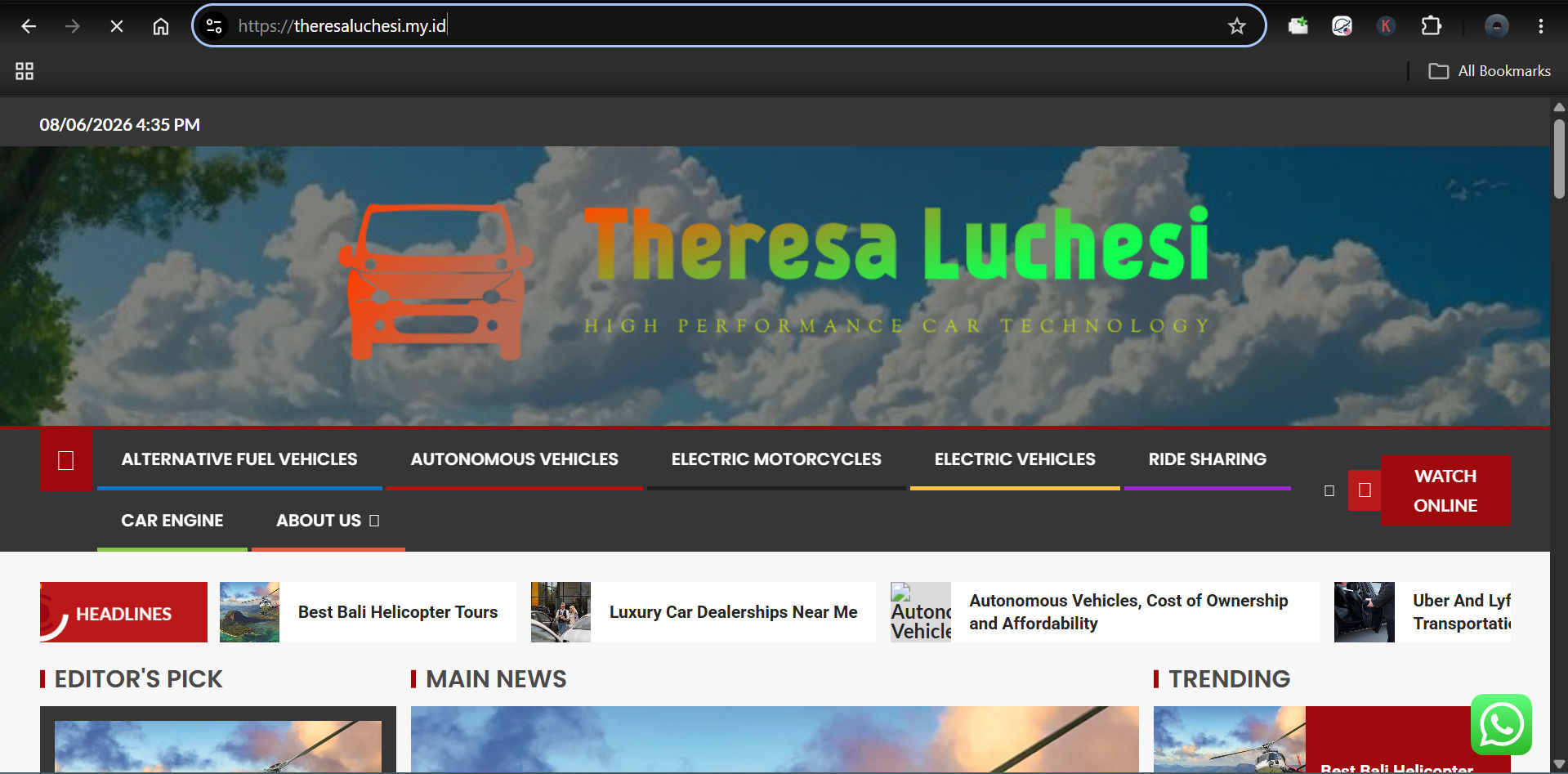Click the Theresa Luchesi header banner
Image resolution: width=1568 pixels, height=774 pixels.
(775, 286)
